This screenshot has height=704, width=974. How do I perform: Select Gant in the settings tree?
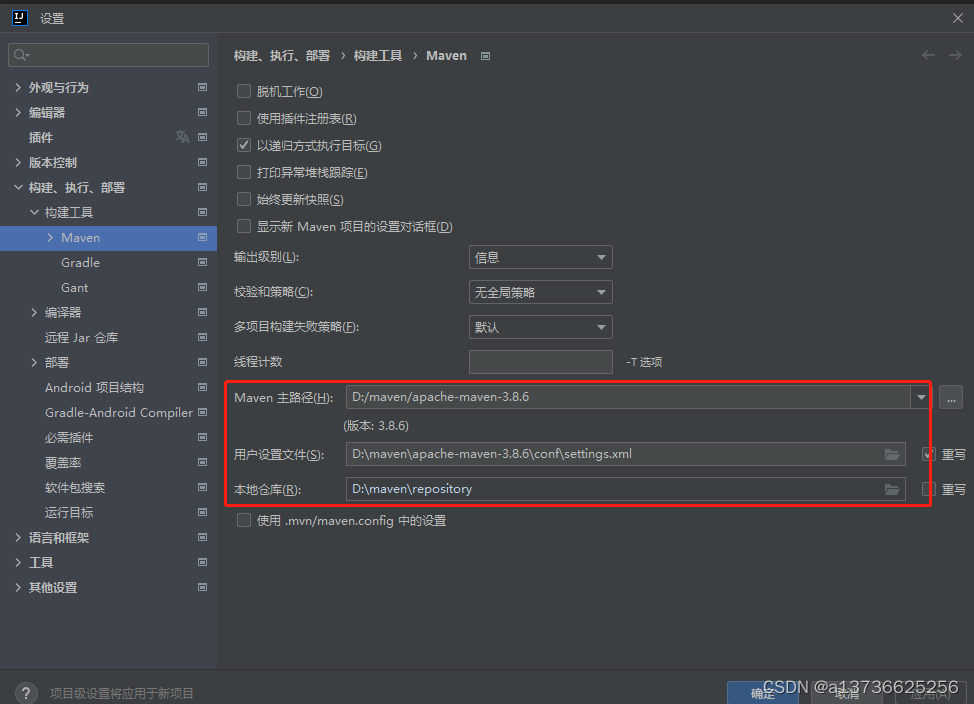click(x=75, y=287)
